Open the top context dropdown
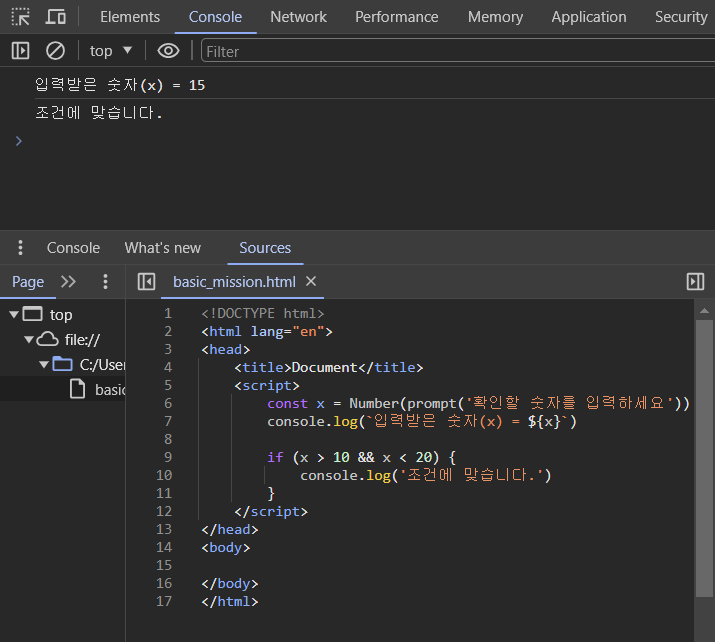The image size is (715, 642). coord(111,51)
